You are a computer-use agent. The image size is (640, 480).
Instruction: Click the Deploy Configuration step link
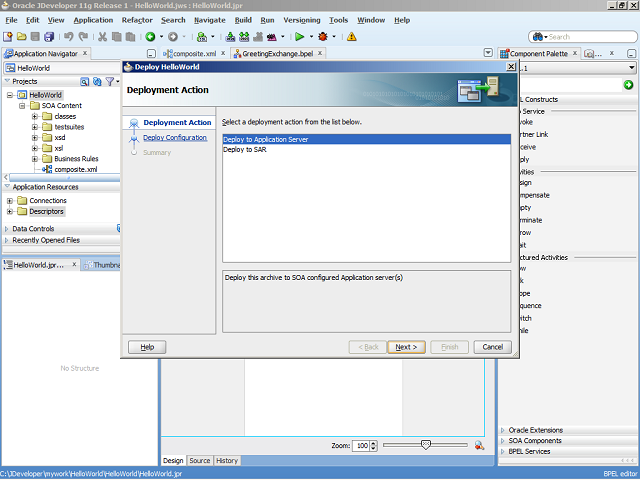pyautogui.click(x=174, y=138)
